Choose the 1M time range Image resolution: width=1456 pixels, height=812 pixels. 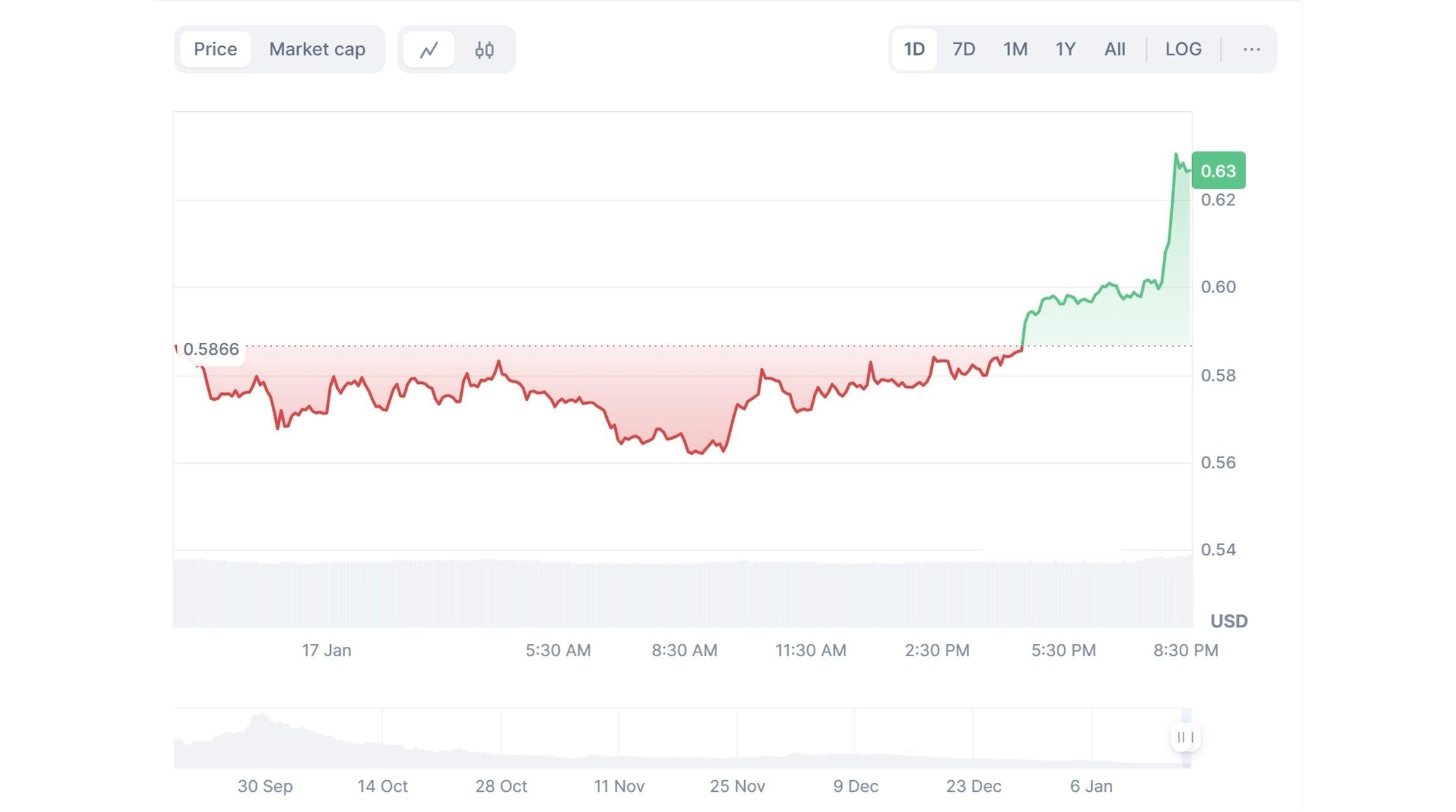[1015, 49]
